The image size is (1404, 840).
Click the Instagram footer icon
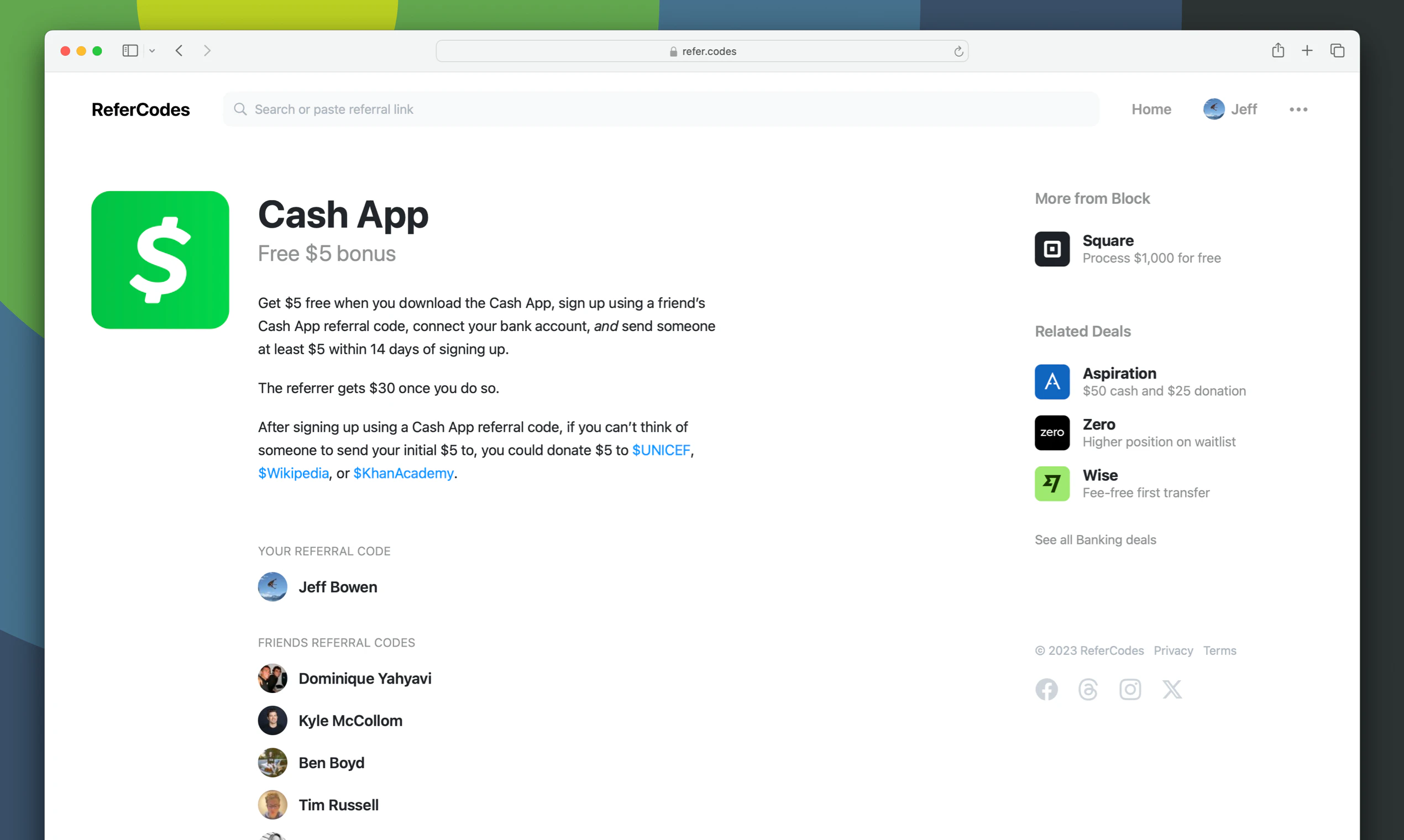pos(1129,689)
